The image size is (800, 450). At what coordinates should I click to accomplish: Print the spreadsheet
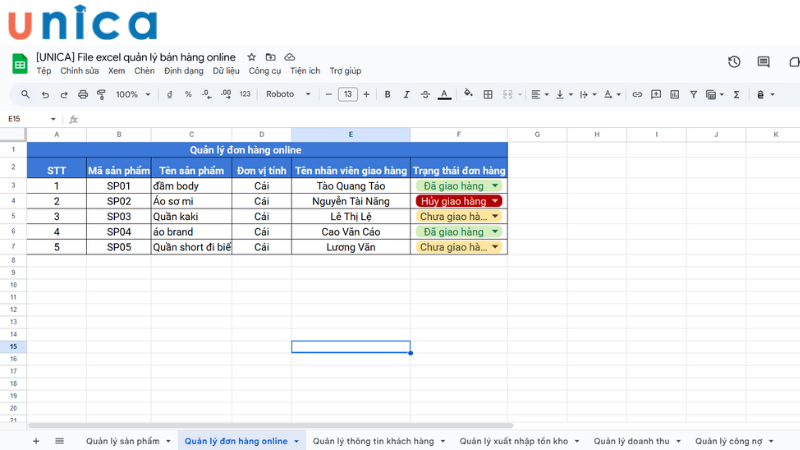[x=83, y=94]
